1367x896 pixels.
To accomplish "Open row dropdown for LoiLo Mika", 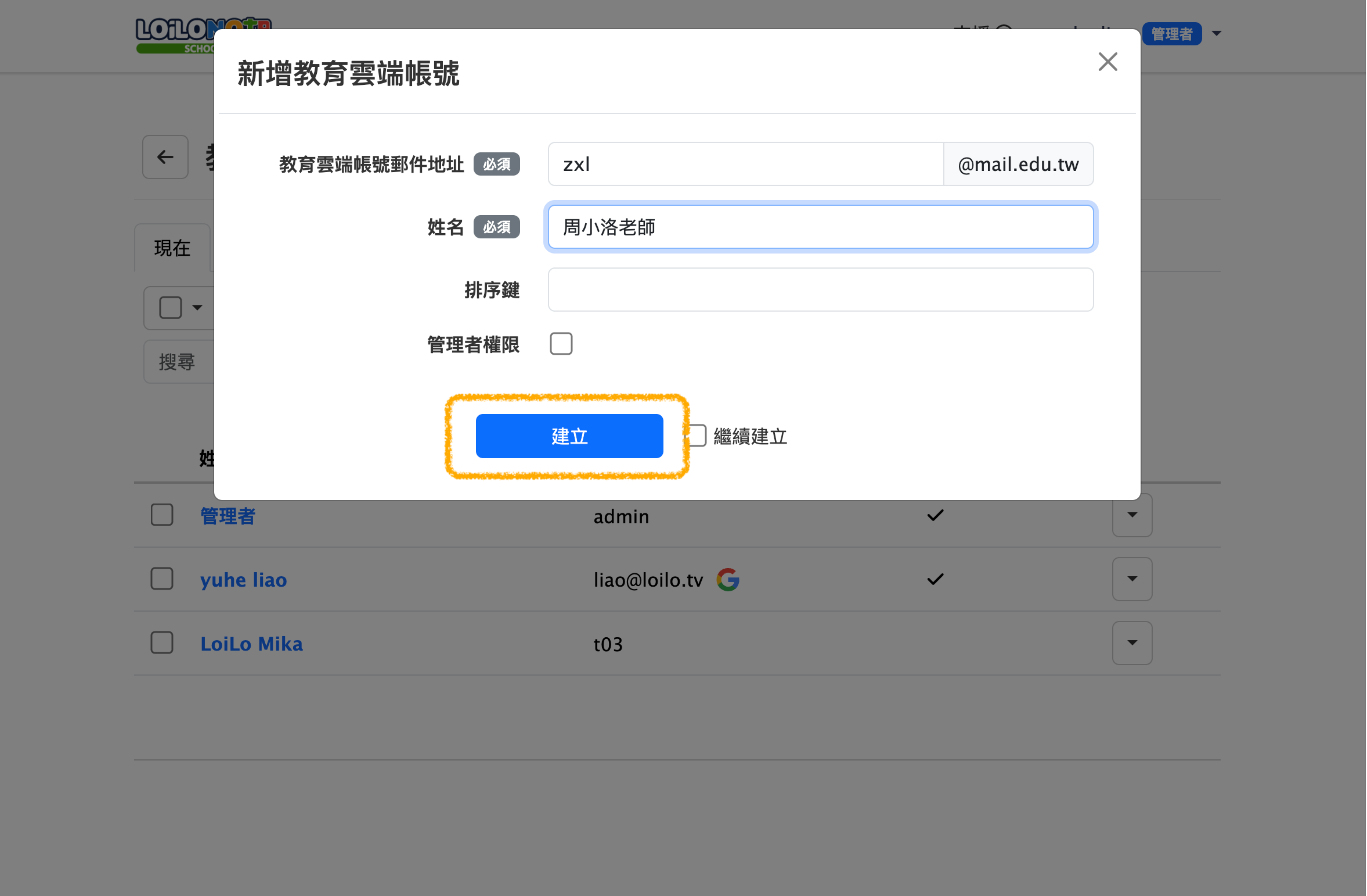I will coord(1132,643).
